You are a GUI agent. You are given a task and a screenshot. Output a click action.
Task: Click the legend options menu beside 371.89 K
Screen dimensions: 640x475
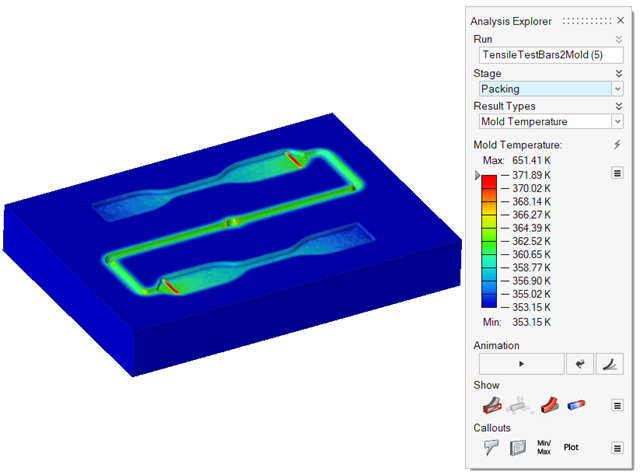click(x=617, y=174)
